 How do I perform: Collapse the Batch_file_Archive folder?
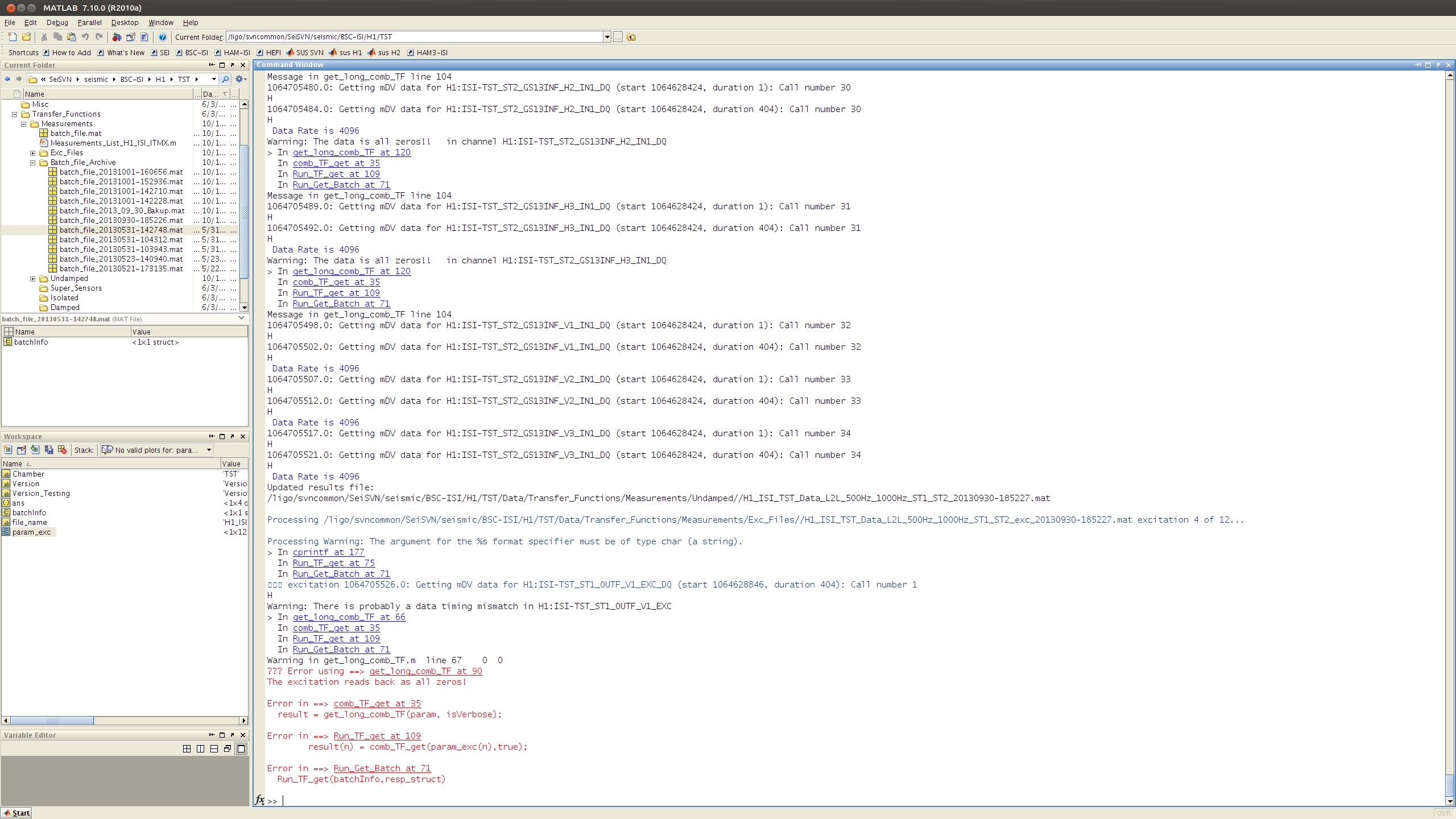click(x=33, y=163)
